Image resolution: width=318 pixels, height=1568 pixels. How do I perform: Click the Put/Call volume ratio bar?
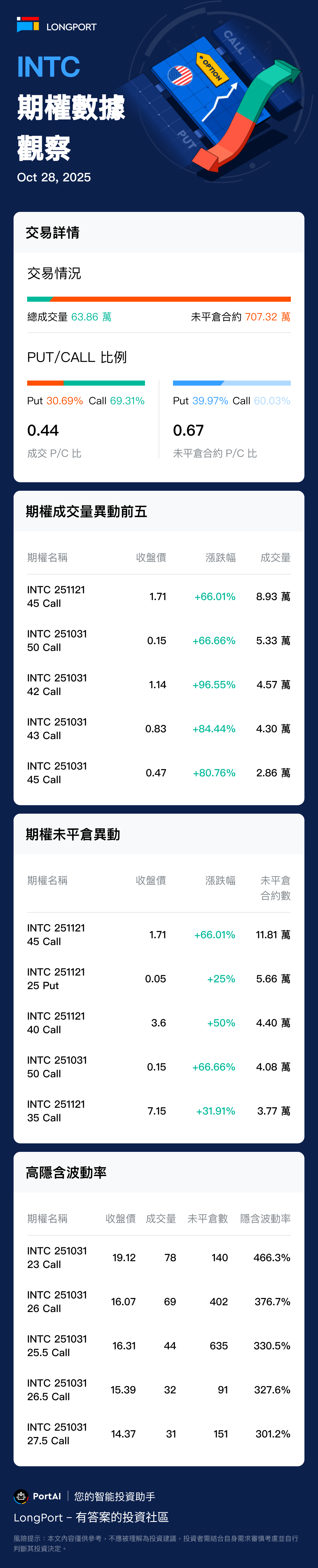86,383
